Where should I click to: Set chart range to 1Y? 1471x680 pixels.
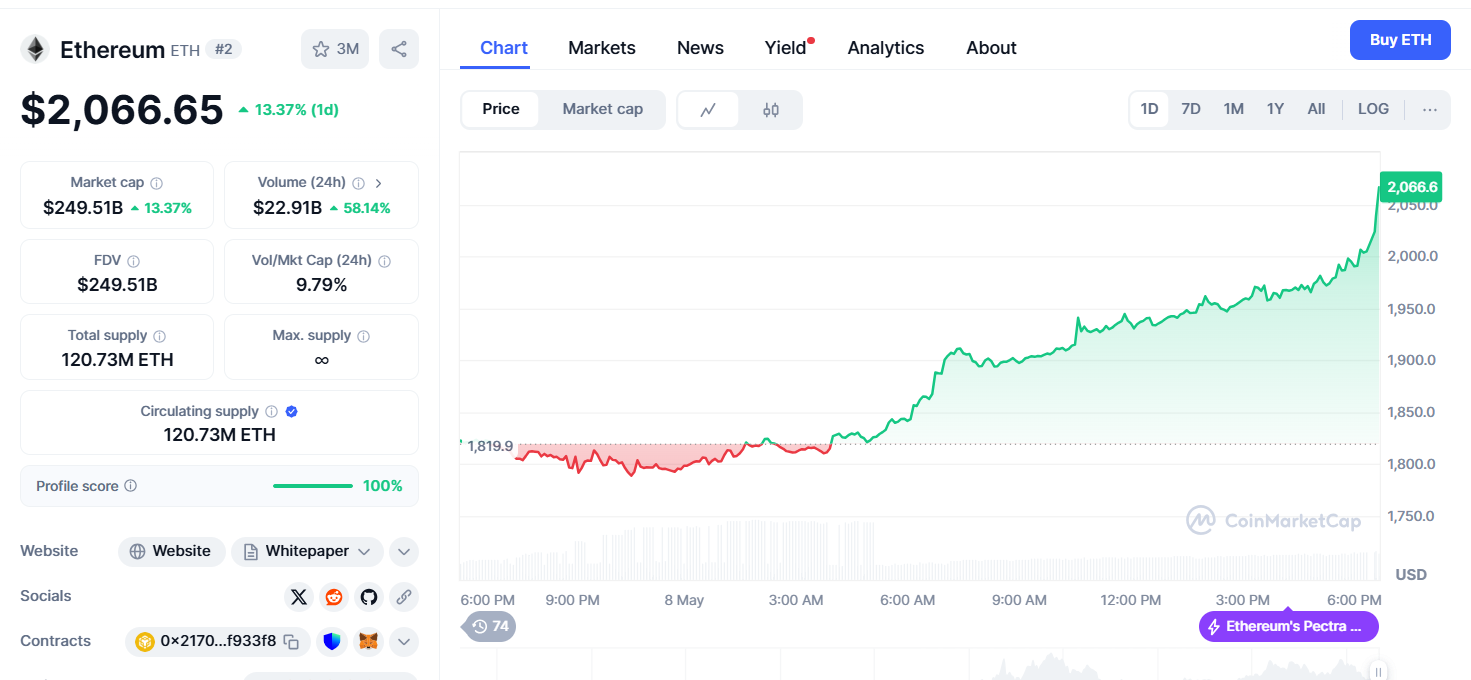coord(1275,109)
